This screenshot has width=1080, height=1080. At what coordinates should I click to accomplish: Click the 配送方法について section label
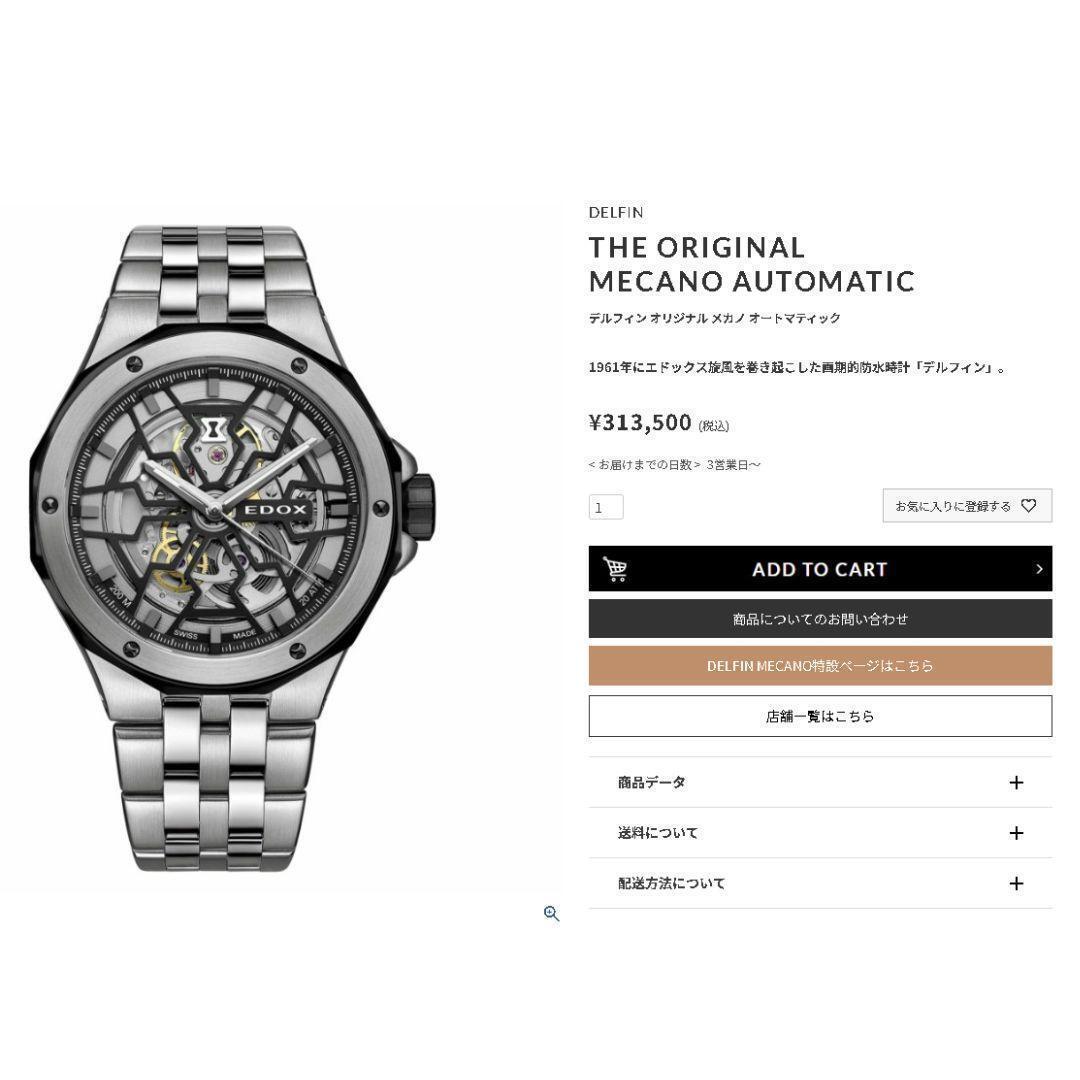pos(672,883)
